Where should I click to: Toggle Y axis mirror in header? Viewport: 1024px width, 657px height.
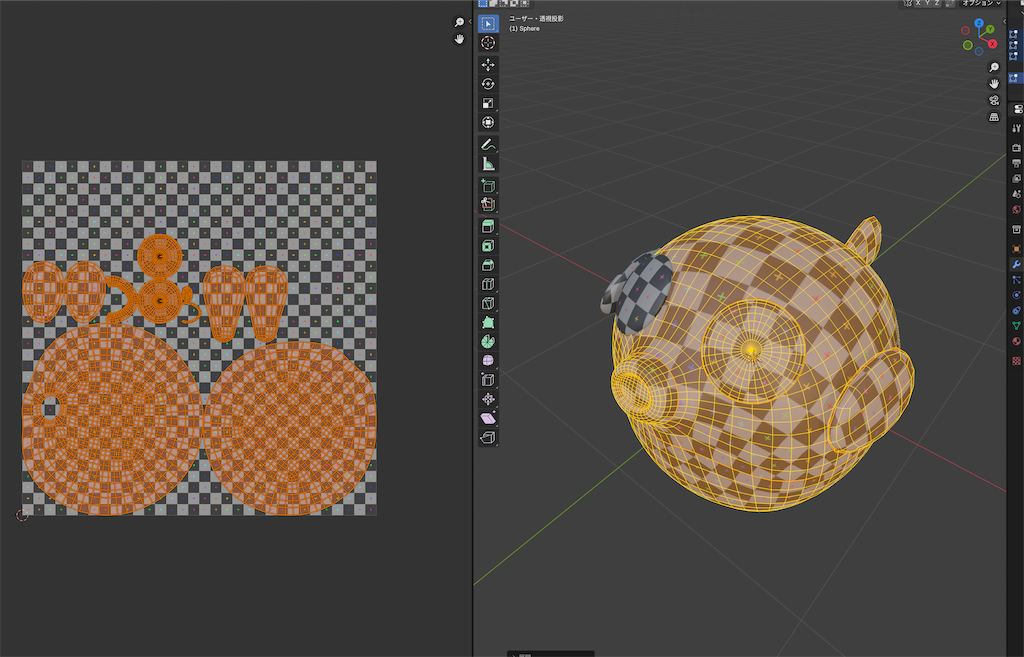pyautogui.click(x=927, y=3)
